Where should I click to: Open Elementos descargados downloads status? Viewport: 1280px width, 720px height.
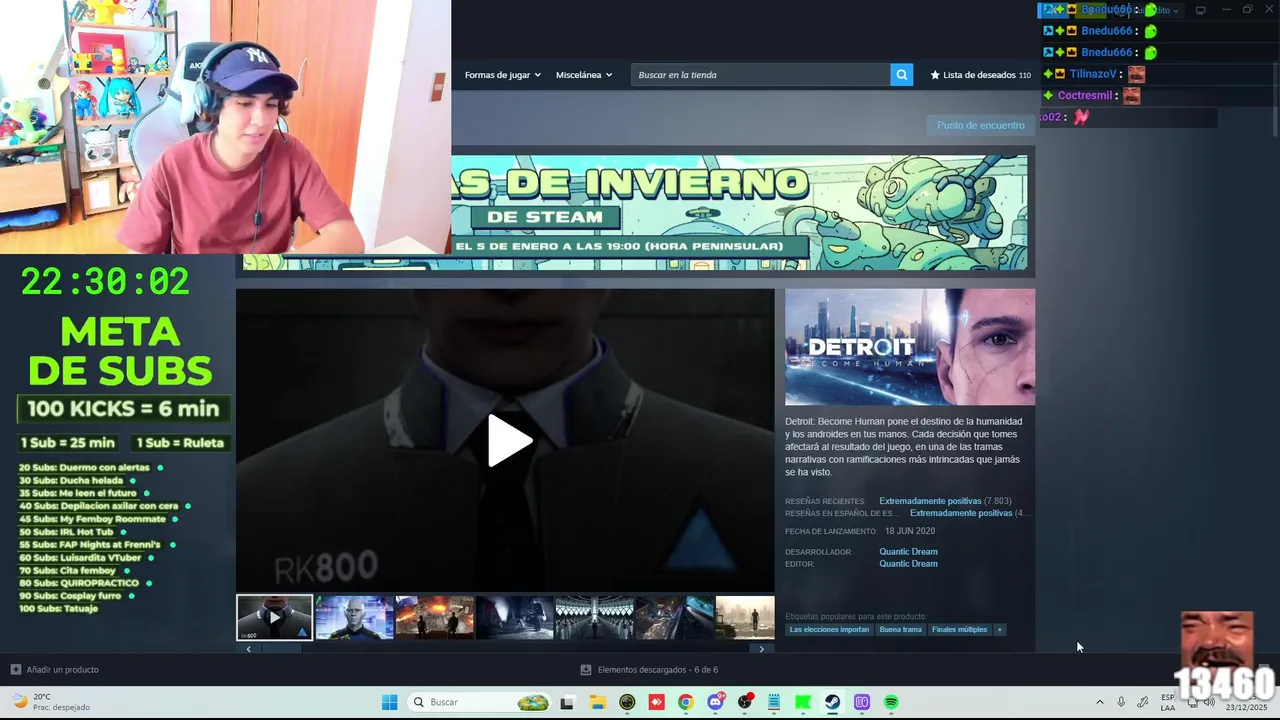649,670
